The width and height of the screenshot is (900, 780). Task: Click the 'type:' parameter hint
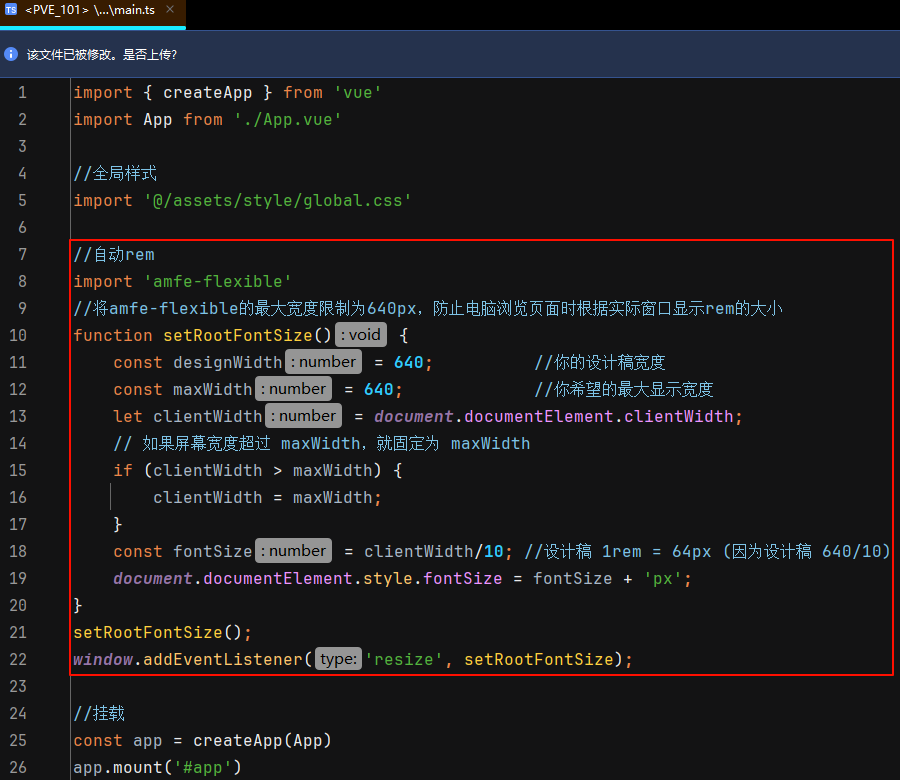339,658
